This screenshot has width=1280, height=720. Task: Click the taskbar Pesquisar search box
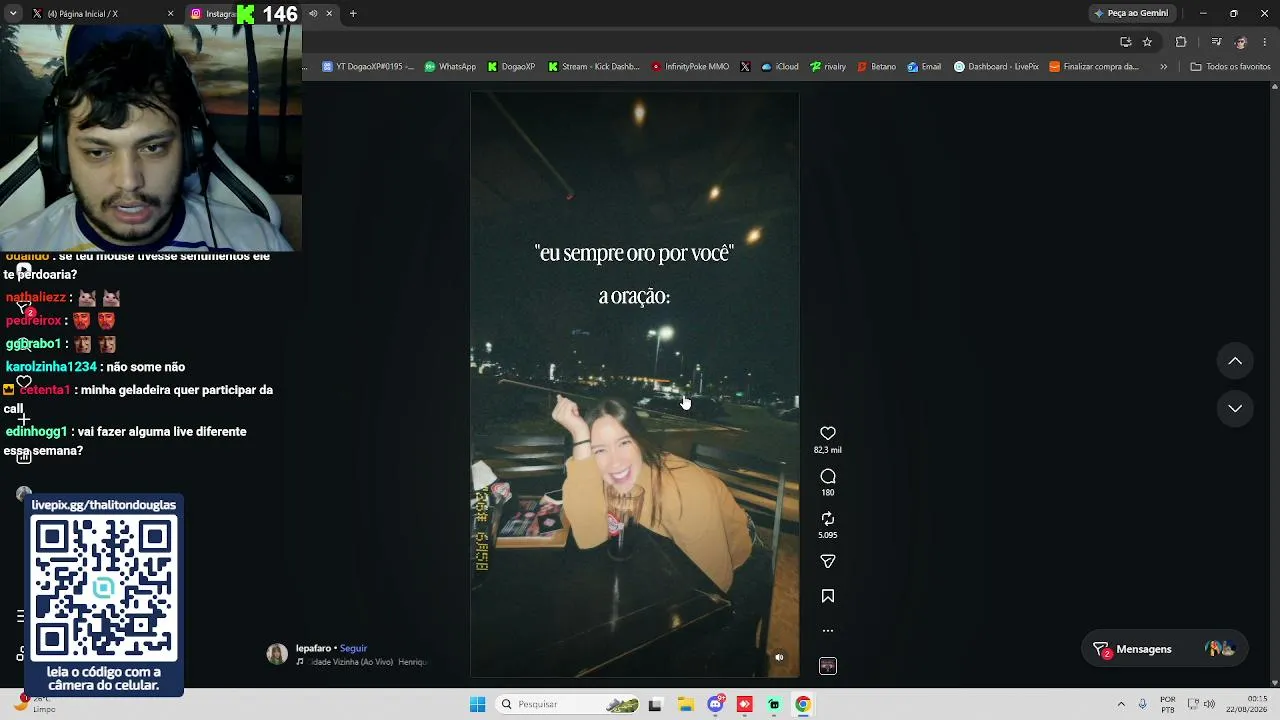567,704
